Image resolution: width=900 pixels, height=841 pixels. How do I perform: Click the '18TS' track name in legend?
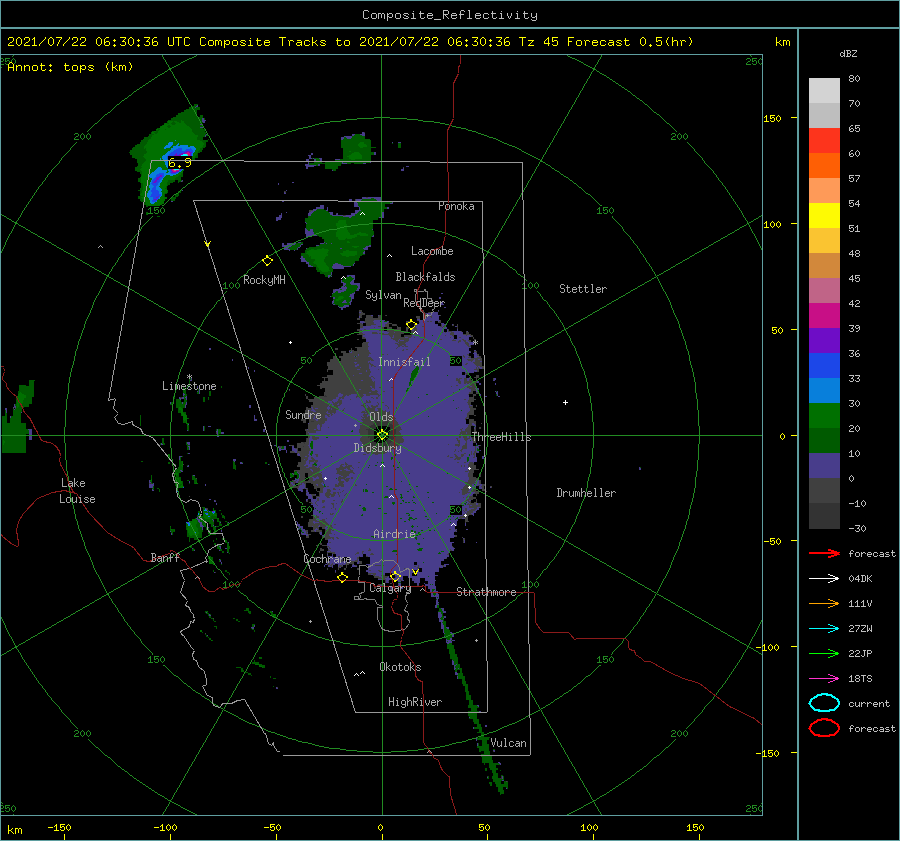click(x=860, y=679)
